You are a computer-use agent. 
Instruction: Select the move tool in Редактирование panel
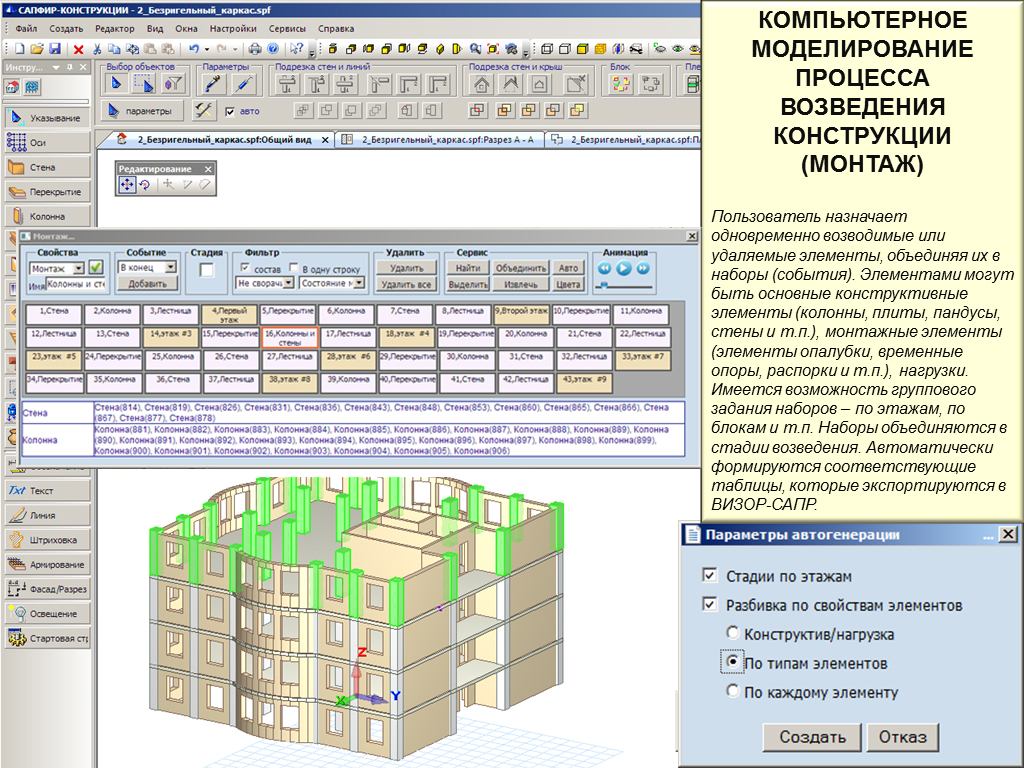click(x=127, y=185)
